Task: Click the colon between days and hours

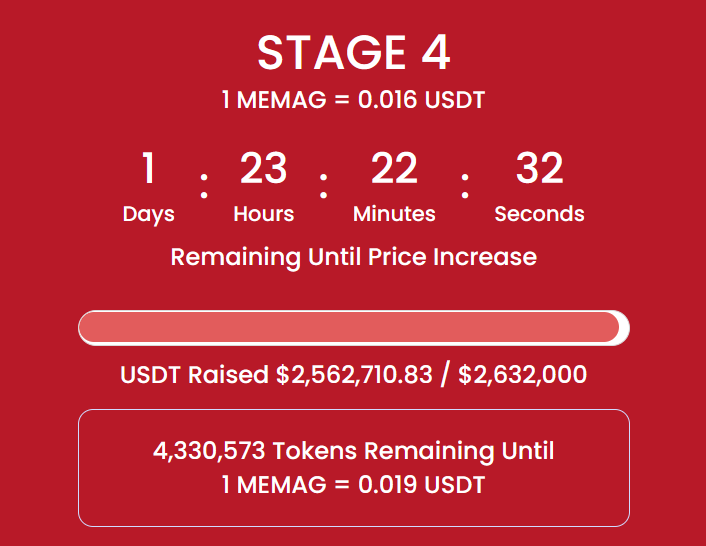Action: tap(204, 186)
